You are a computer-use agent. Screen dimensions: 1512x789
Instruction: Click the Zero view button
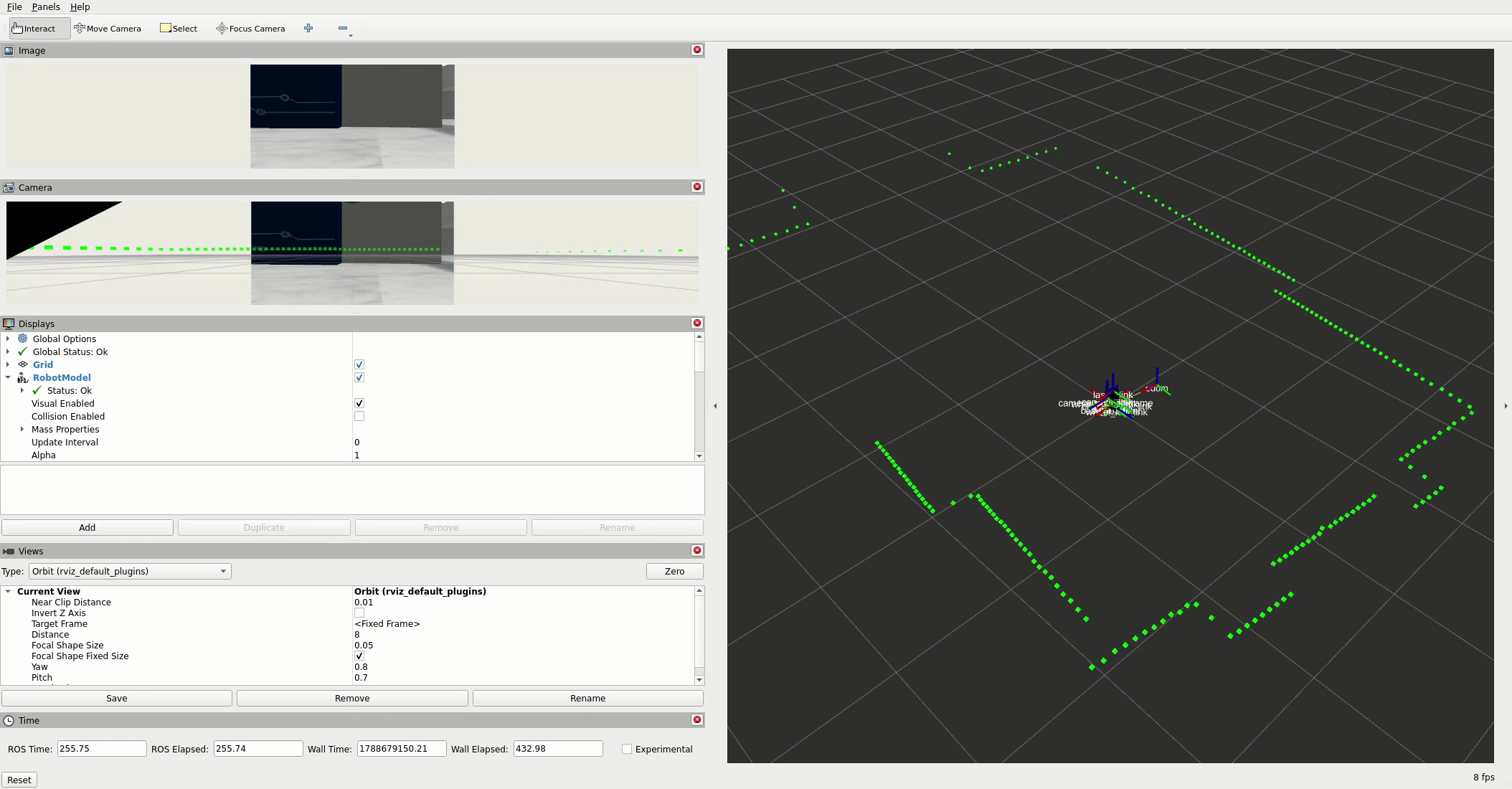tap(674, 571)
